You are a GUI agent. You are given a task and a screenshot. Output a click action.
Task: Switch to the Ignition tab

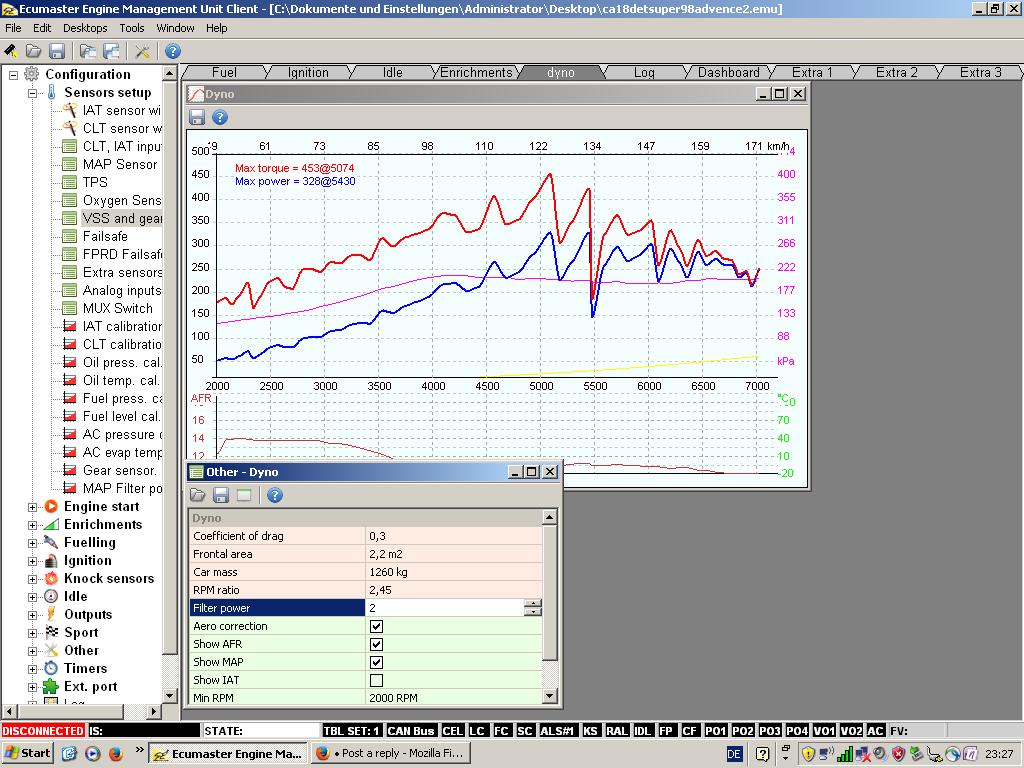[308, 72]
